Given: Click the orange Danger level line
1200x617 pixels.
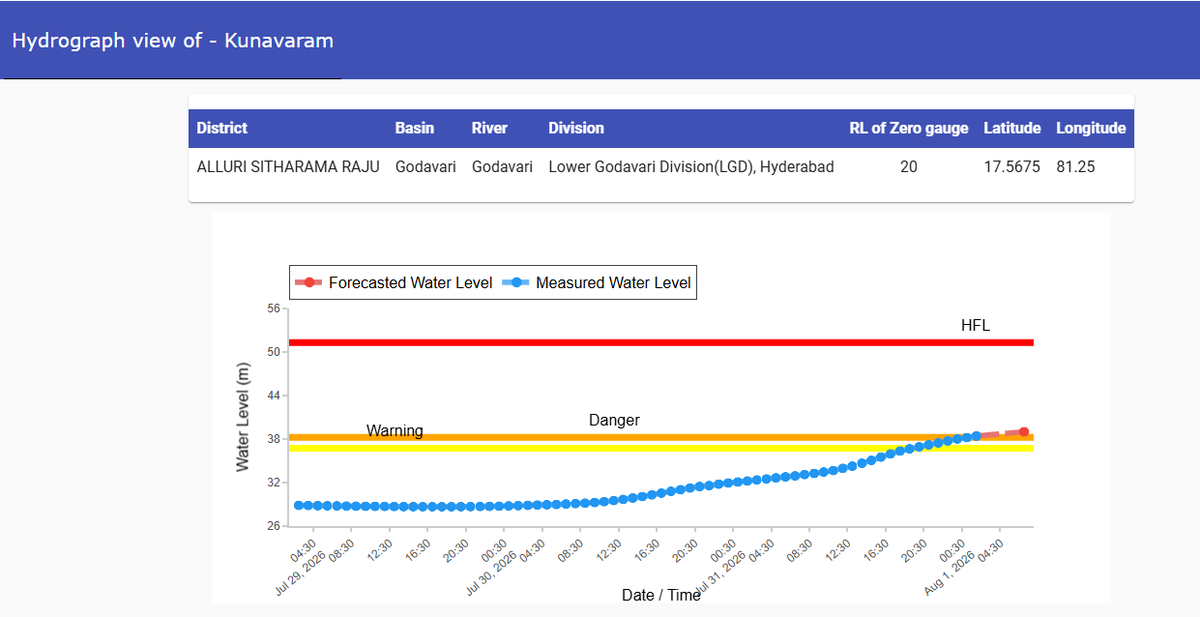Looking at the screenshot, I should (661, 437).
